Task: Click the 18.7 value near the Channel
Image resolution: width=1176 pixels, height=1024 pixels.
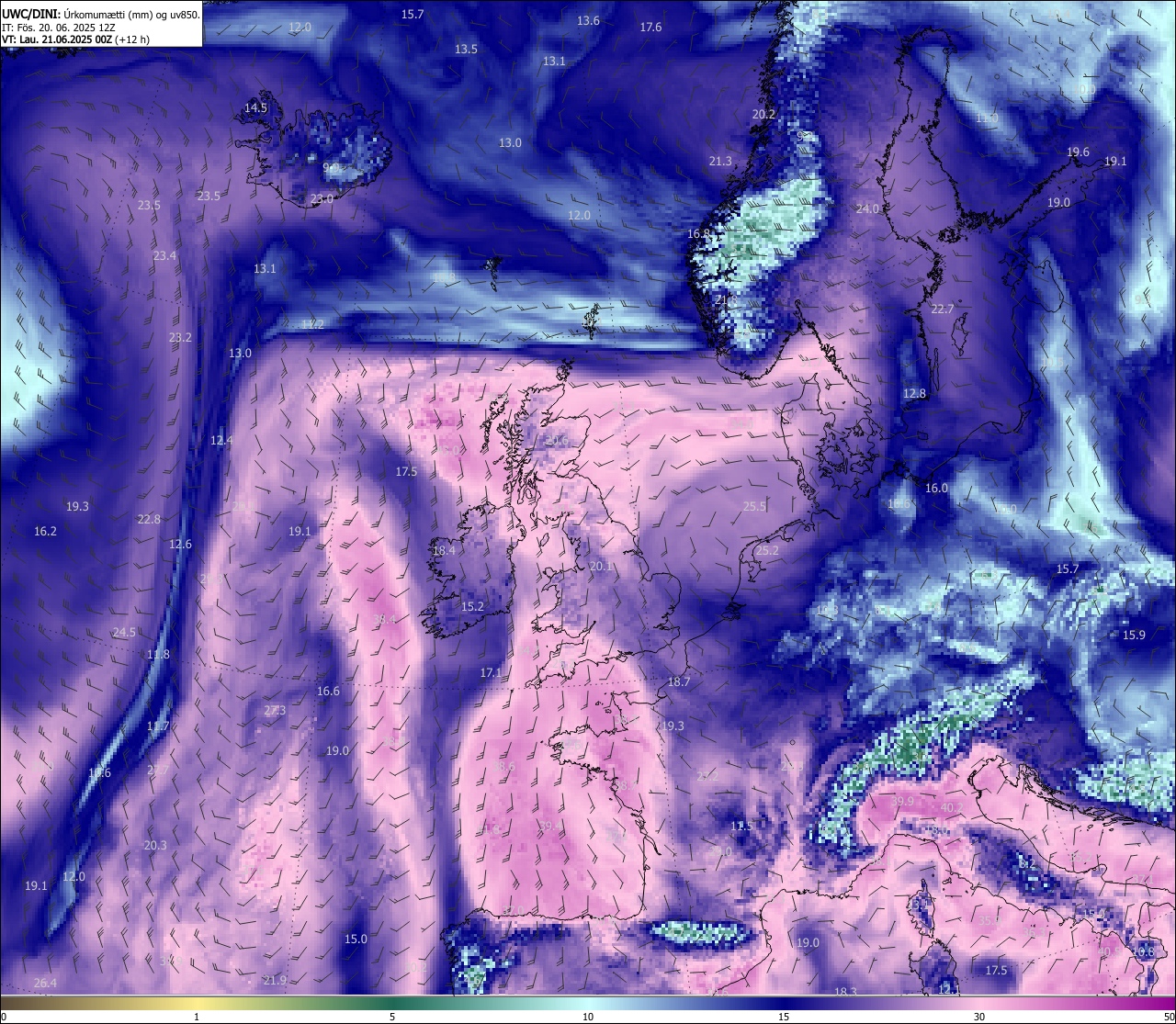Action: [x=678, y=681]
